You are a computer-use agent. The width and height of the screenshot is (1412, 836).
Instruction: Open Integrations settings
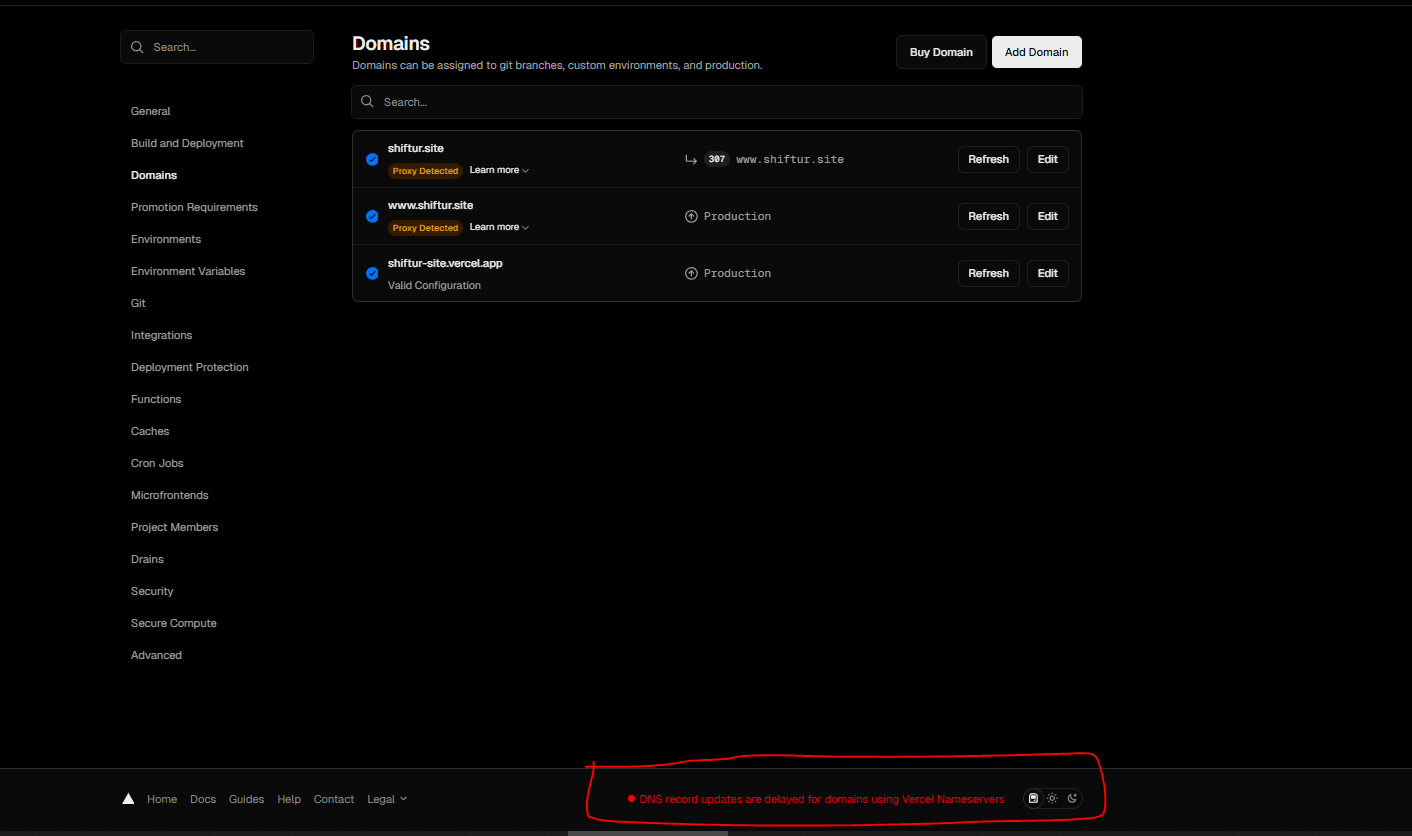click(x=161, y=335)
